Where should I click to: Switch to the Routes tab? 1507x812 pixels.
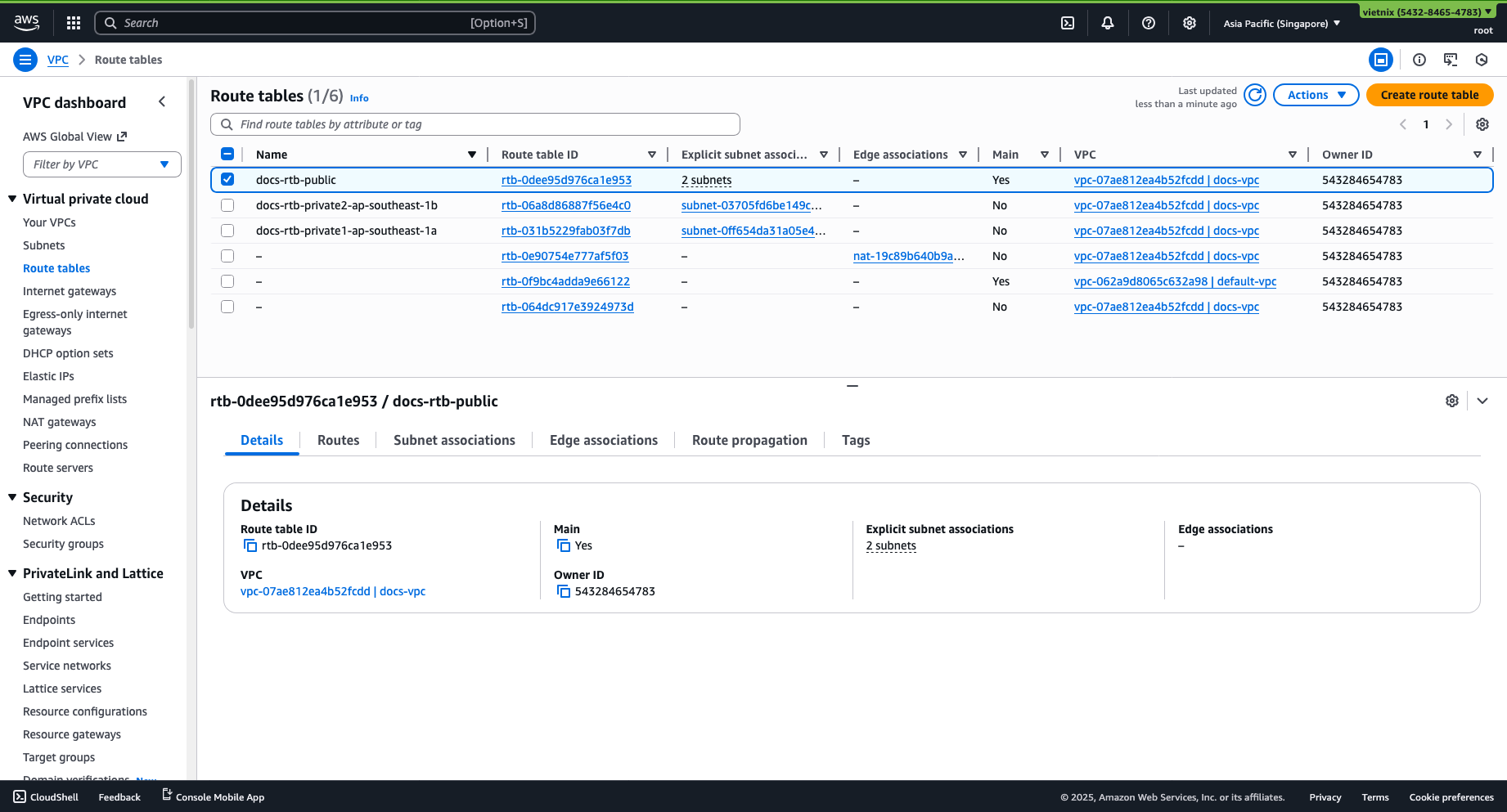coord(338,440)
